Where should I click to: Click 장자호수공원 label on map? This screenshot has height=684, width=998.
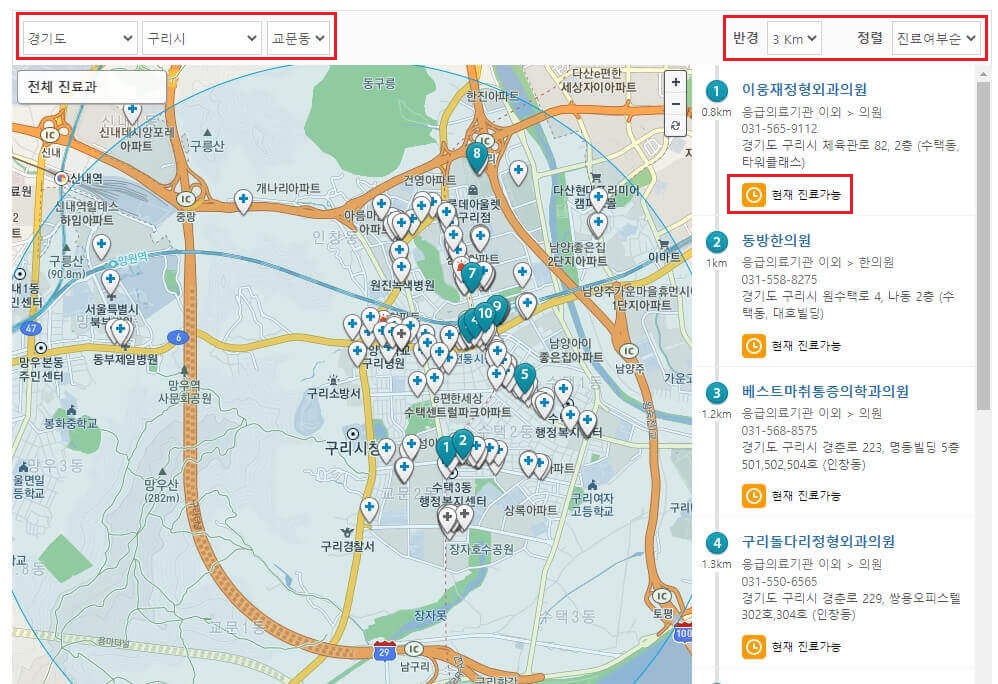tap(481, 548)
